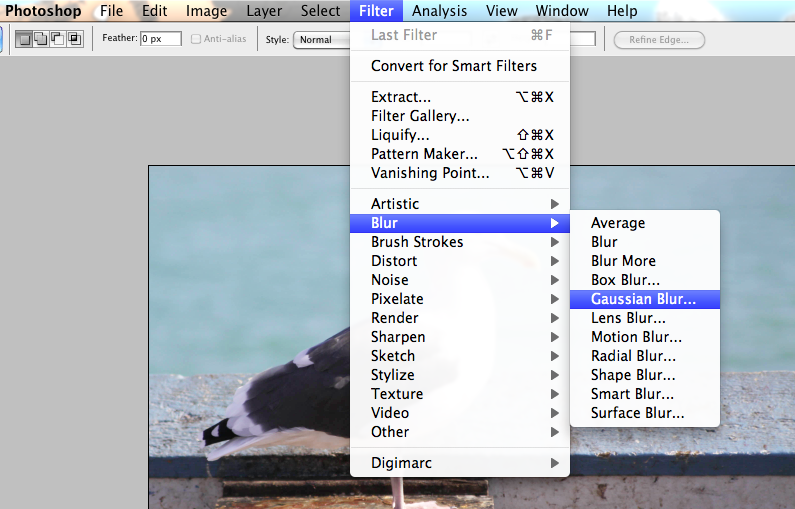The width and height of the screenshot is (795, 509).
Task: Select the Intersect with selection icon
Action: click(x=75, y=39)
